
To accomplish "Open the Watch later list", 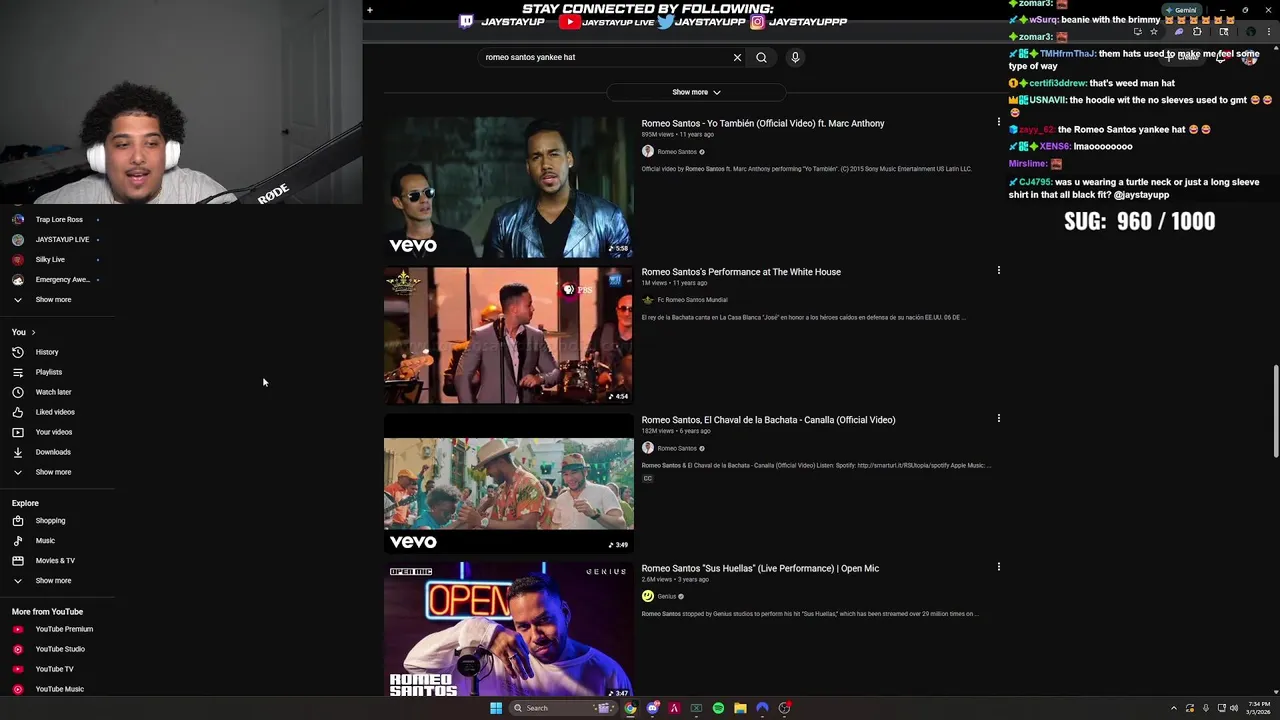I will click(x=53, y=392).
